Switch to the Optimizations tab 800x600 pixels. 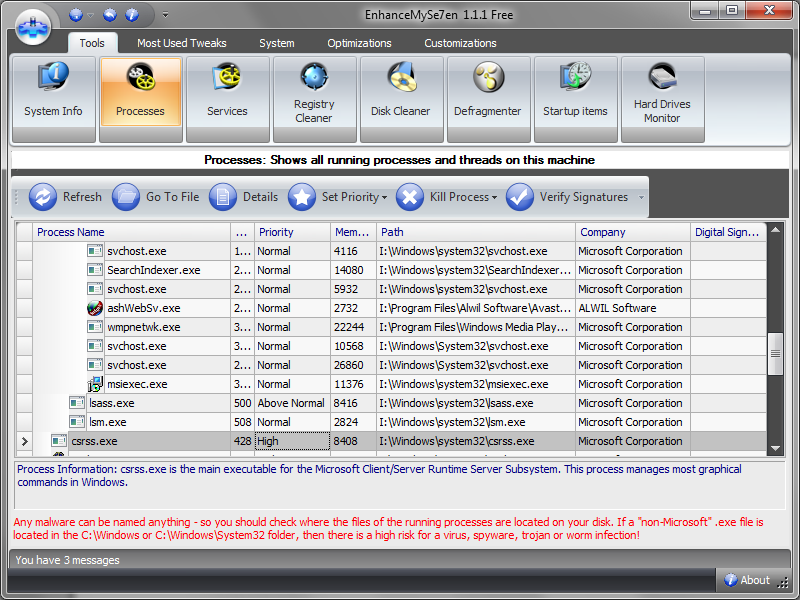point(359,43)
